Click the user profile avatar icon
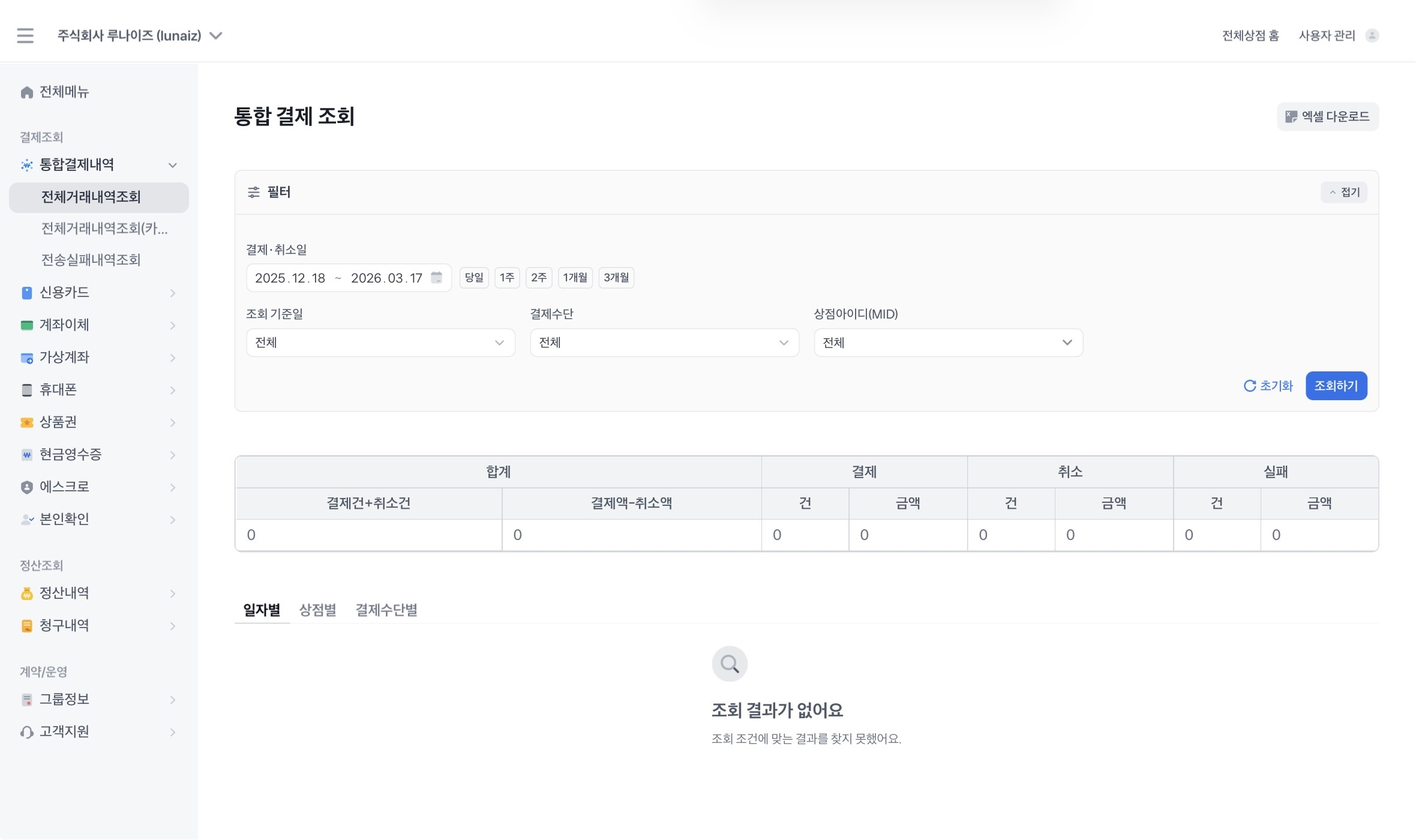Screen dimensions: 1416x840 (x=1372, y=35)
